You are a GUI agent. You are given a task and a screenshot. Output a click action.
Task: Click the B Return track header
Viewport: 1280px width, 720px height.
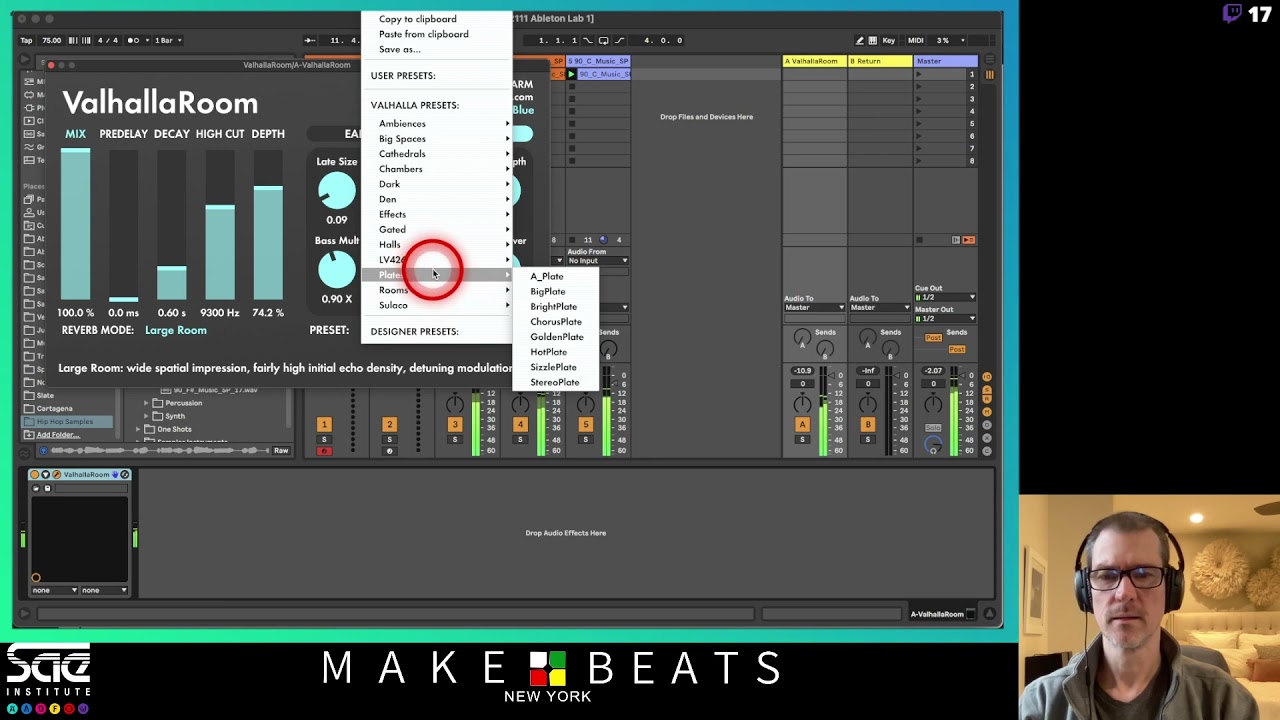[x=880, y=61]
